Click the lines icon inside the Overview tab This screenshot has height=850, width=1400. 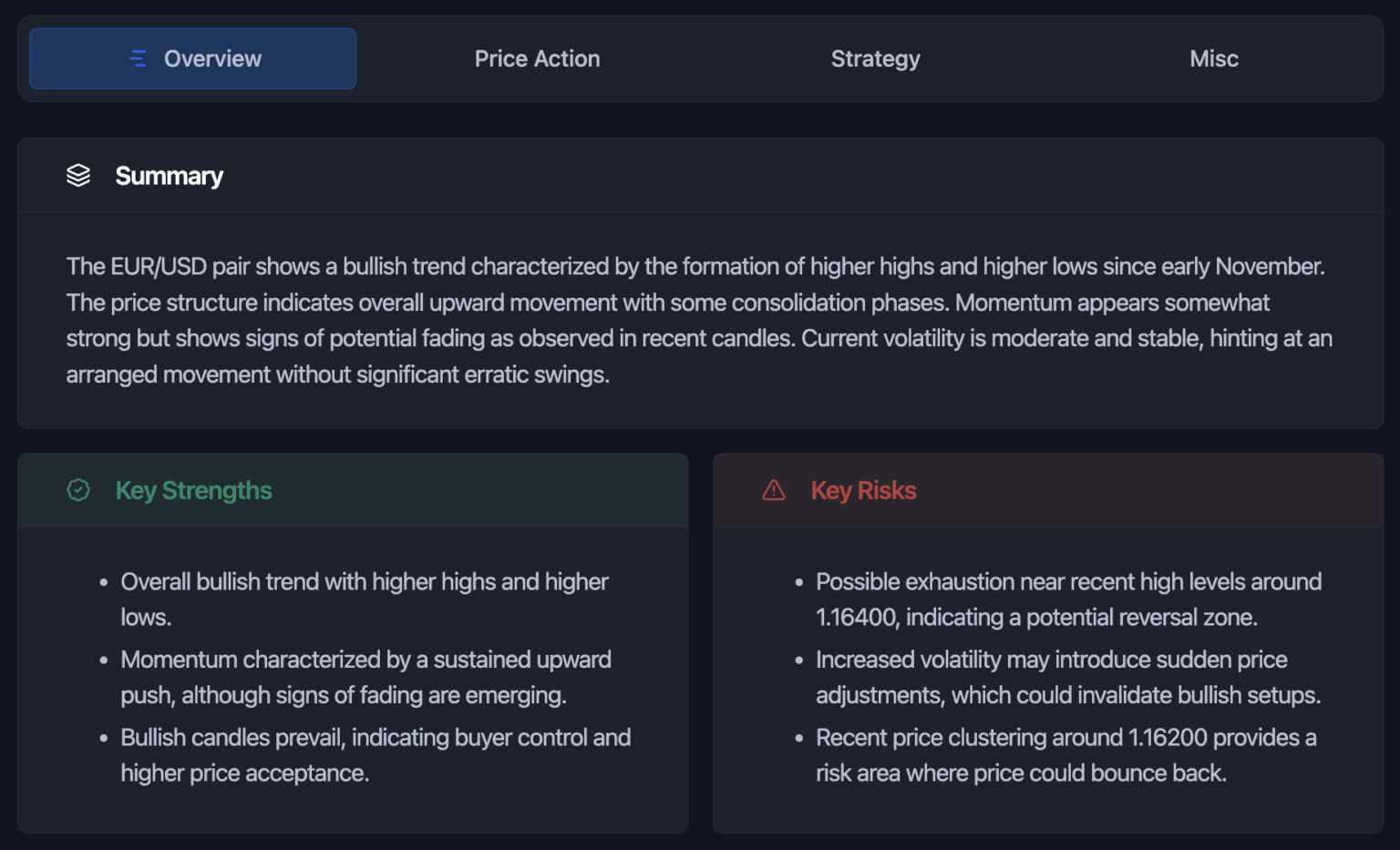pos(137,58)
